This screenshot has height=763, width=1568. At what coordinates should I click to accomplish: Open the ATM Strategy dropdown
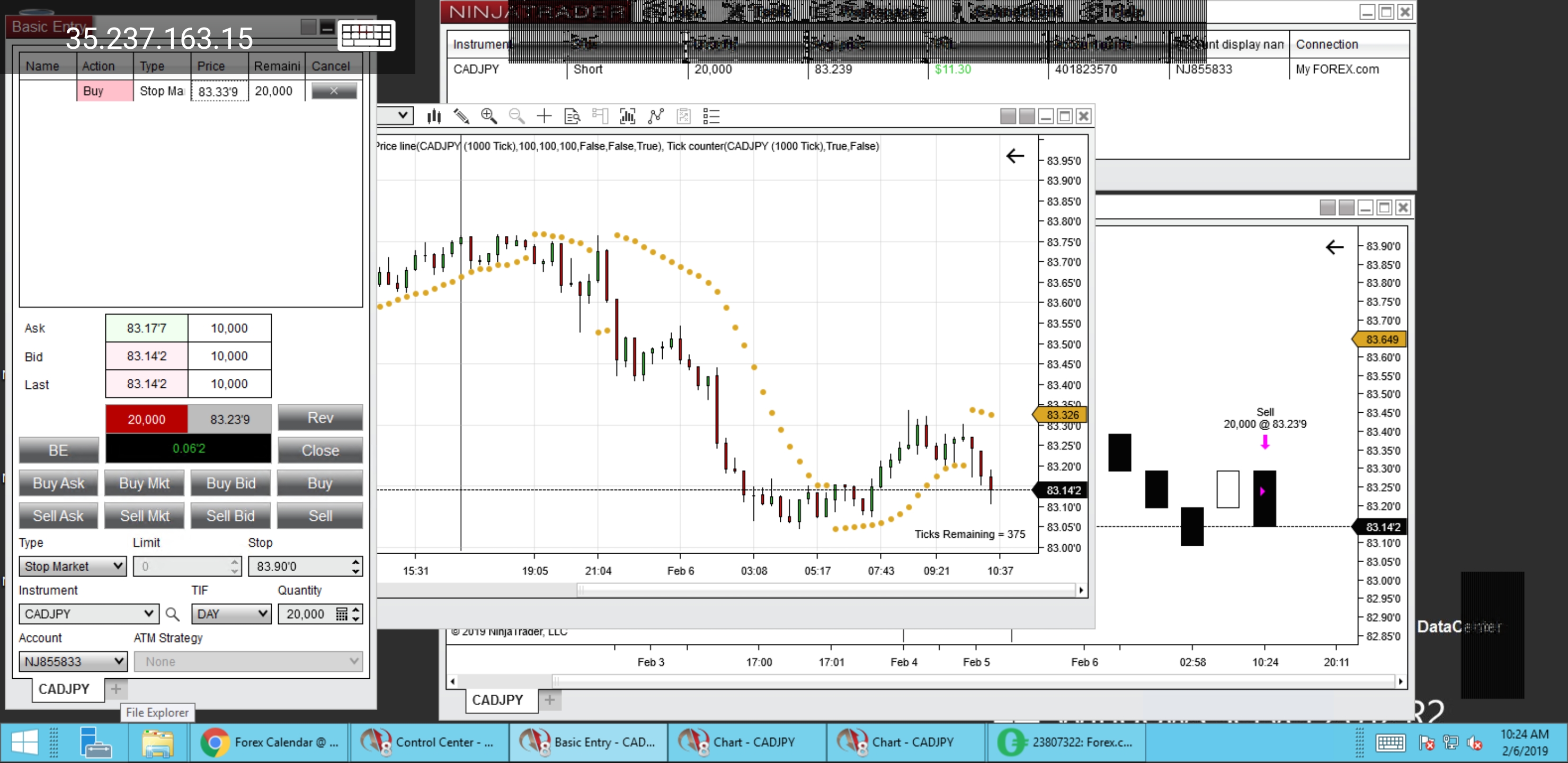click(248, 661)
